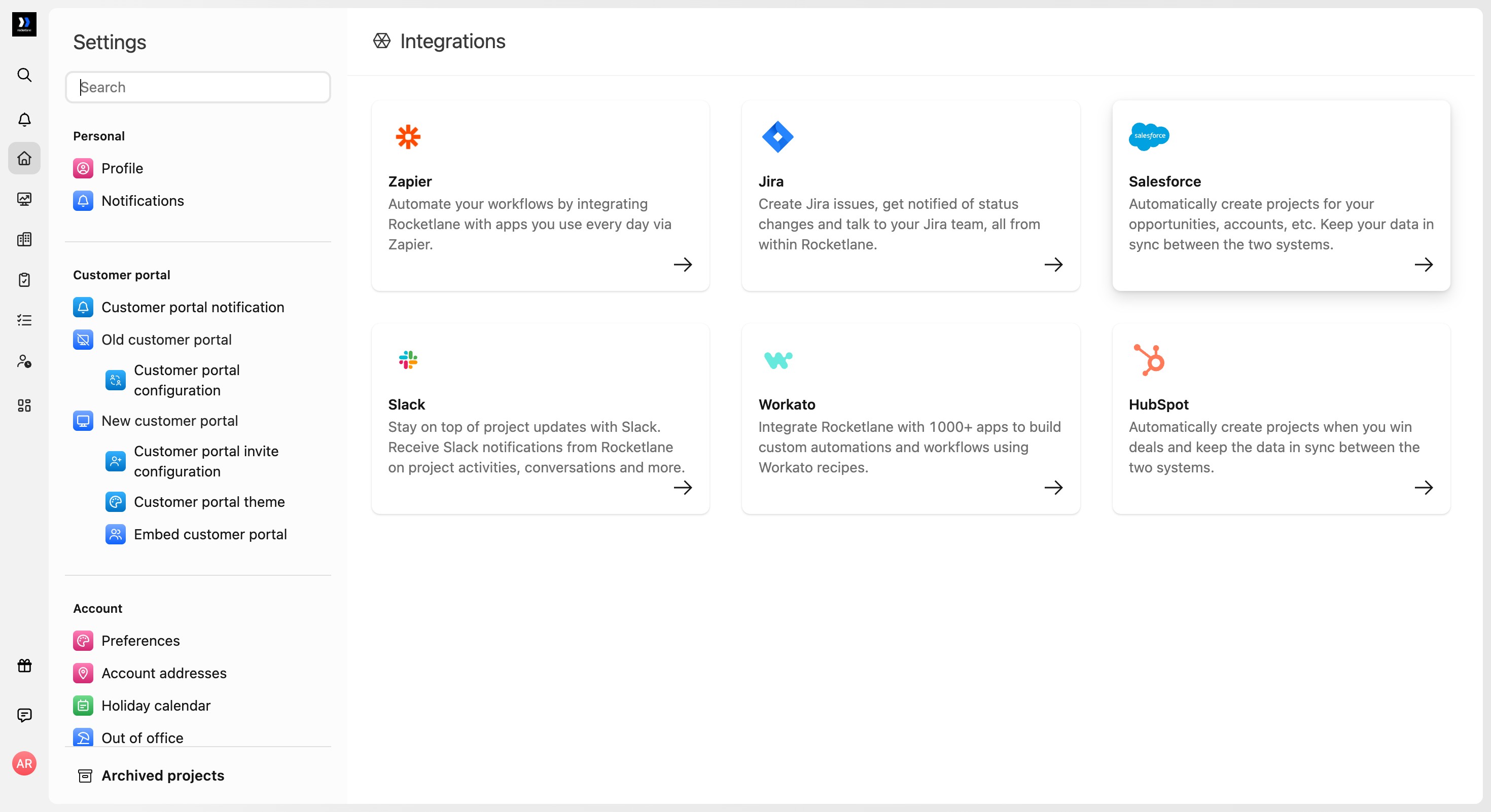This screenshot has width=1491, height=812.
Task: Click the Jira diamond logo icon
Action: point(777,137)
